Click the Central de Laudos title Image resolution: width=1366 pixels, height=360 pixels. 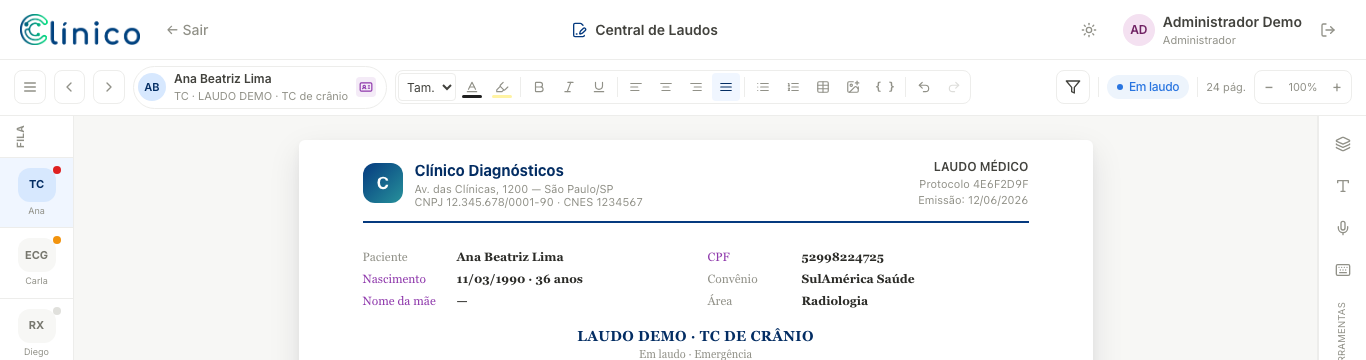click(x=645, y=30)
